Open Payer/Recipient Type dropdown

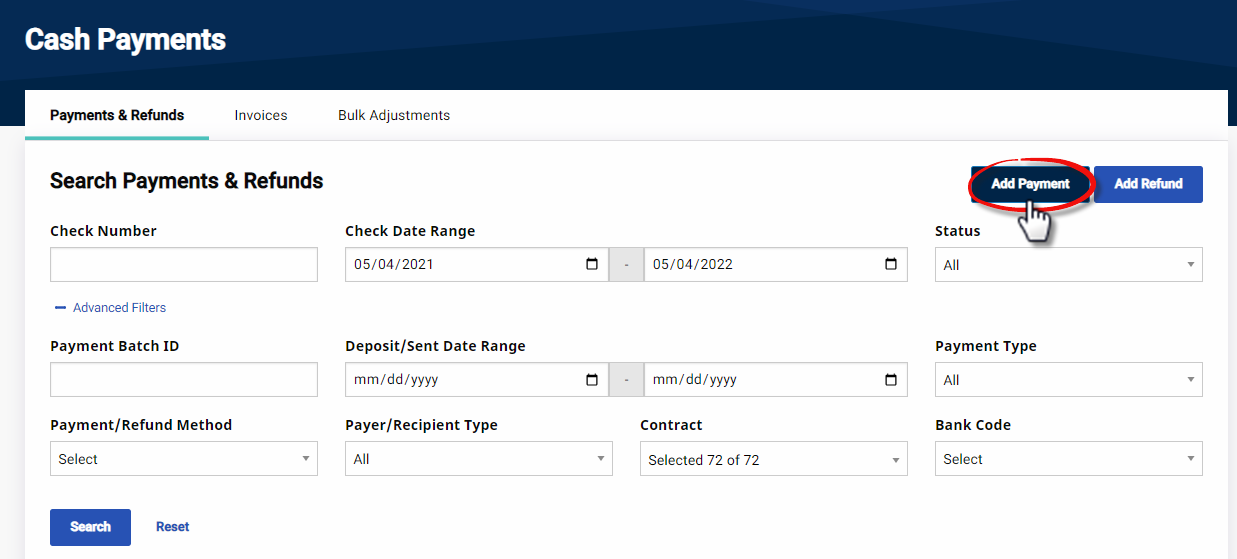coord(478,459)
